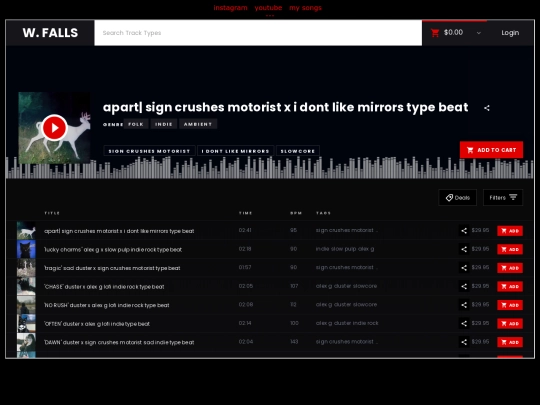540x405 pixels.
Task: Select the INDIE genre tag
Action: 164,124
